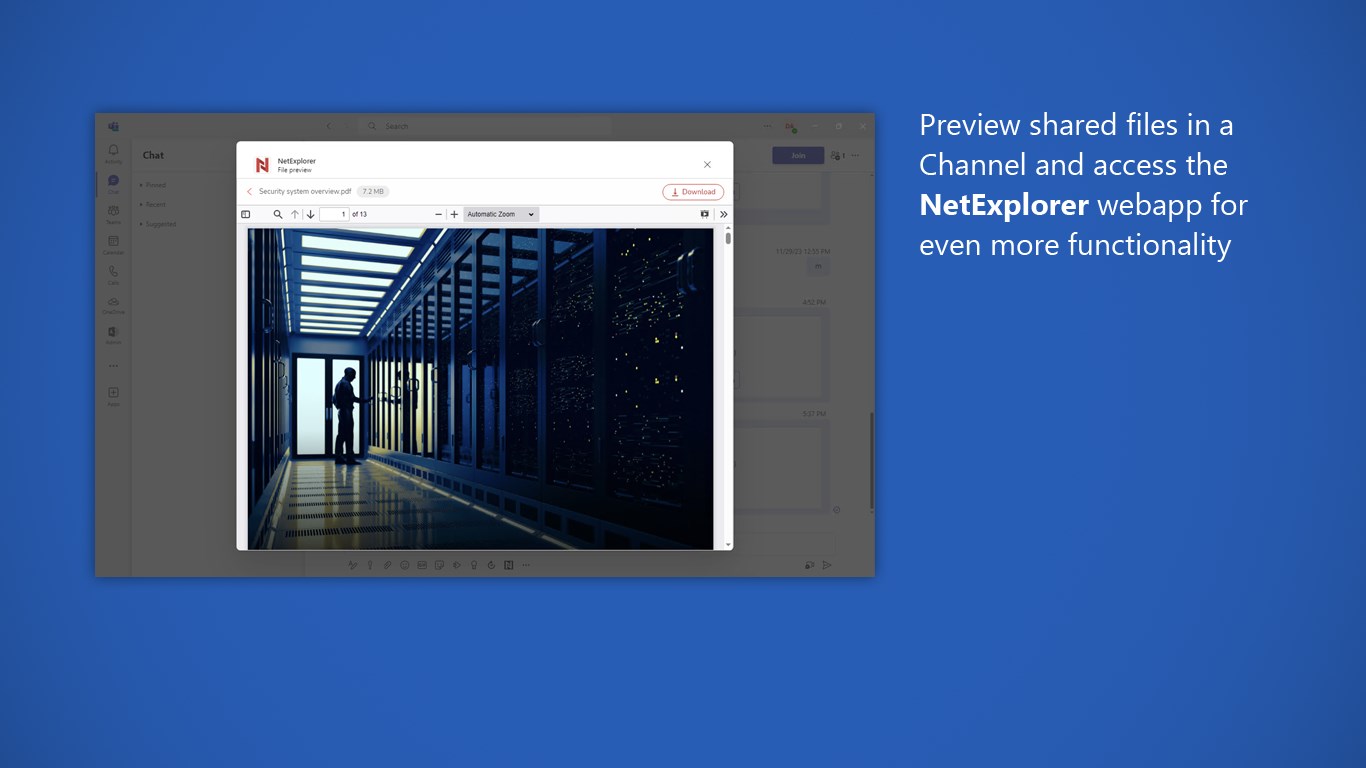Open the user profile avatar menu

point(790,126)
